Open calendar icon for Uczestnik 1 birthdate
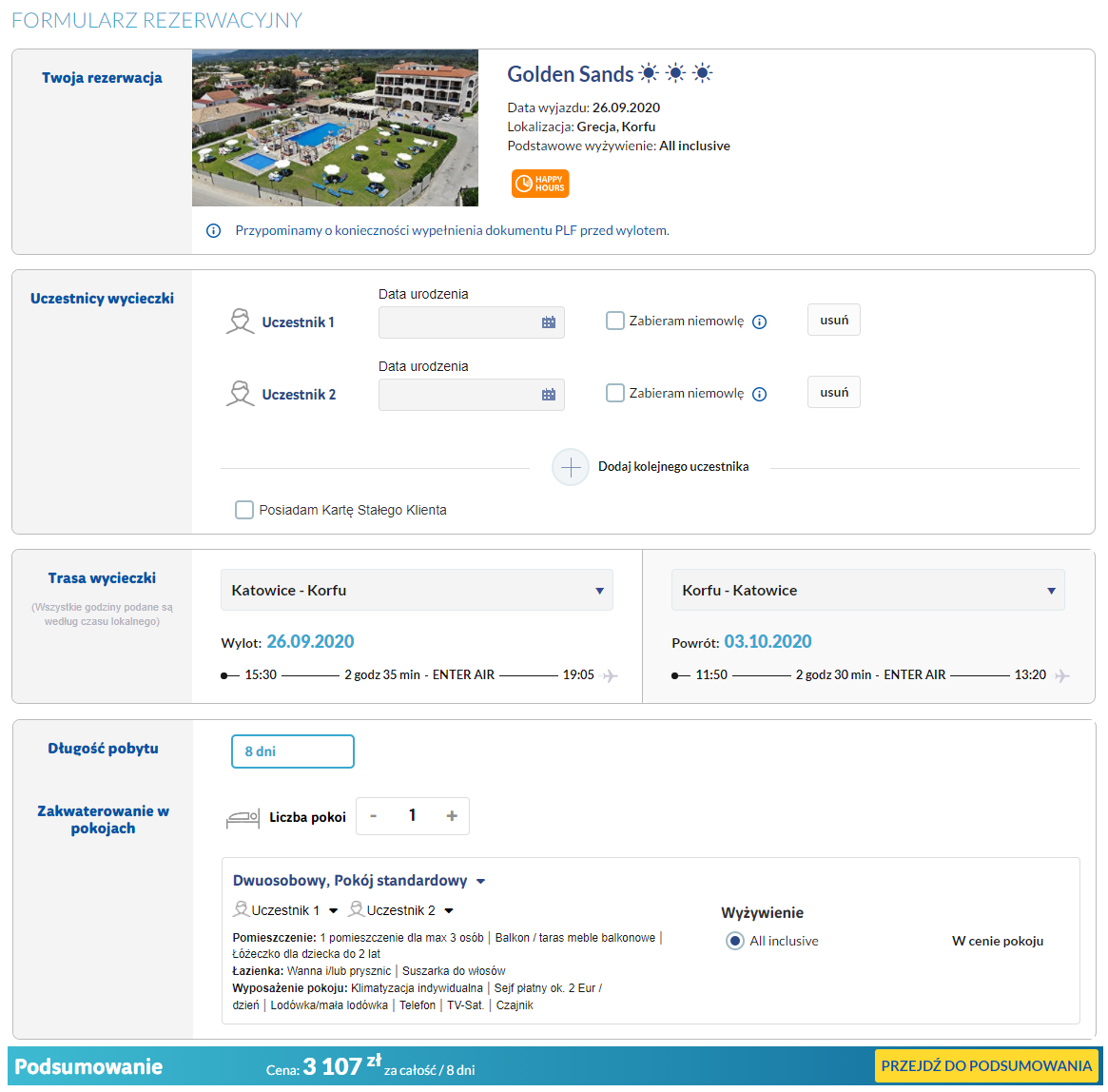Viewport: 1108px width, 1092px height. [x=549, y=322]
